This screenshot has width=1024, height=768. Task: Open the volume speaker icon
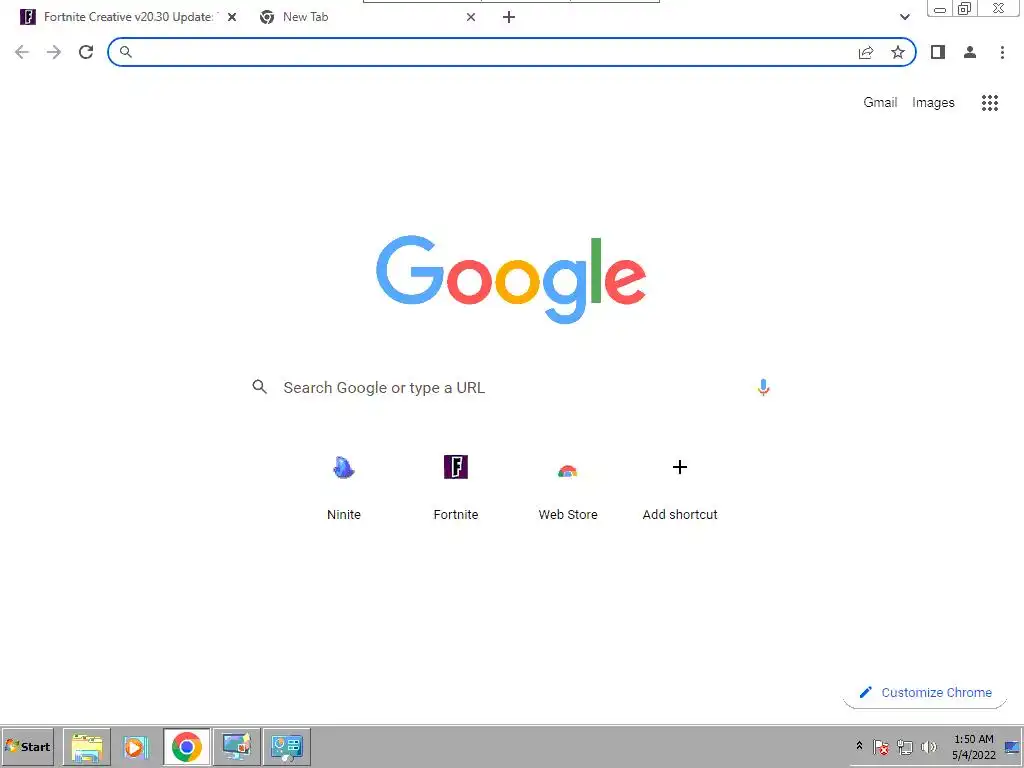tap(928, 746)
